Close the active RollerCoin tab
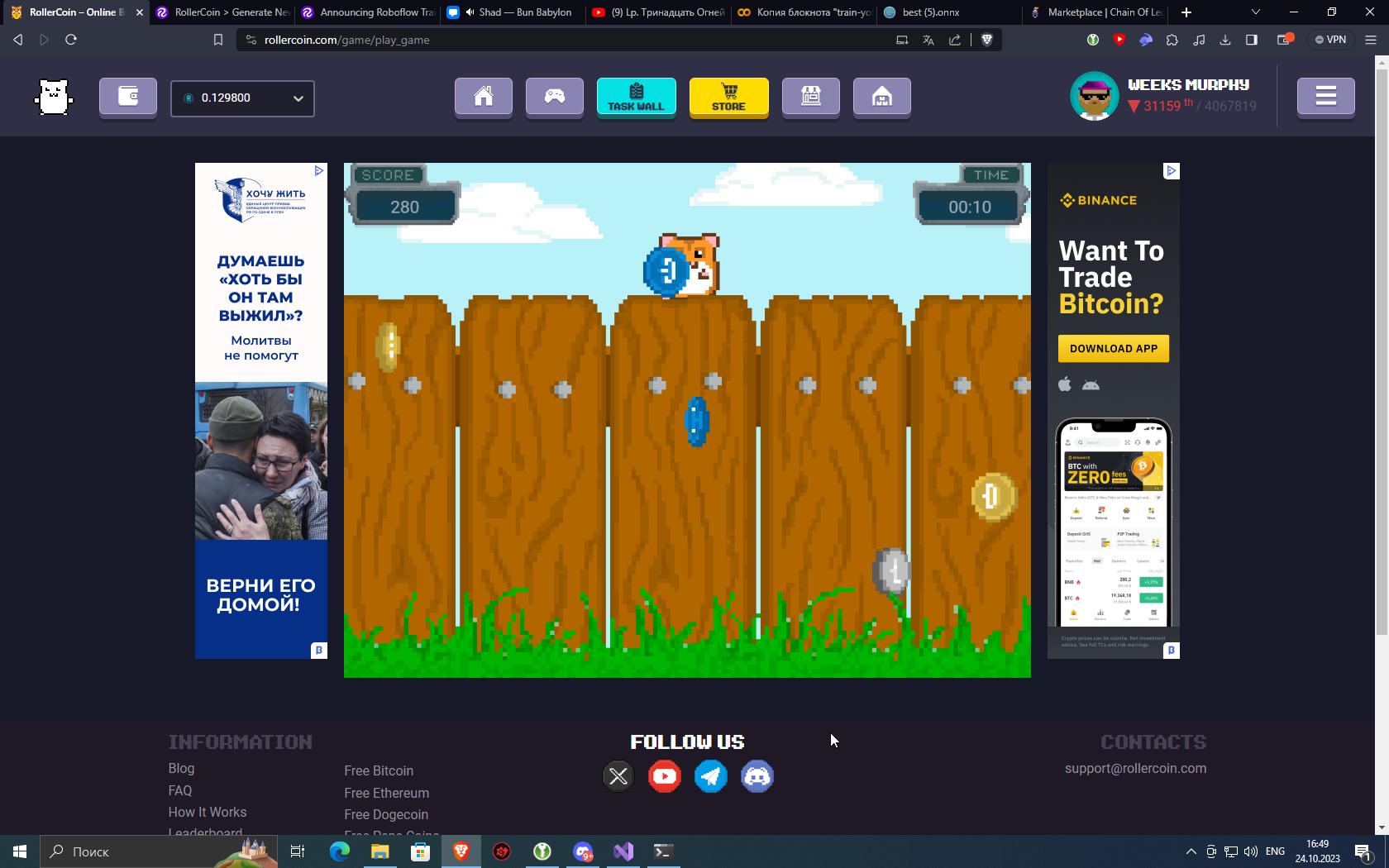The image size is (1389, 868). click(139, 12)
